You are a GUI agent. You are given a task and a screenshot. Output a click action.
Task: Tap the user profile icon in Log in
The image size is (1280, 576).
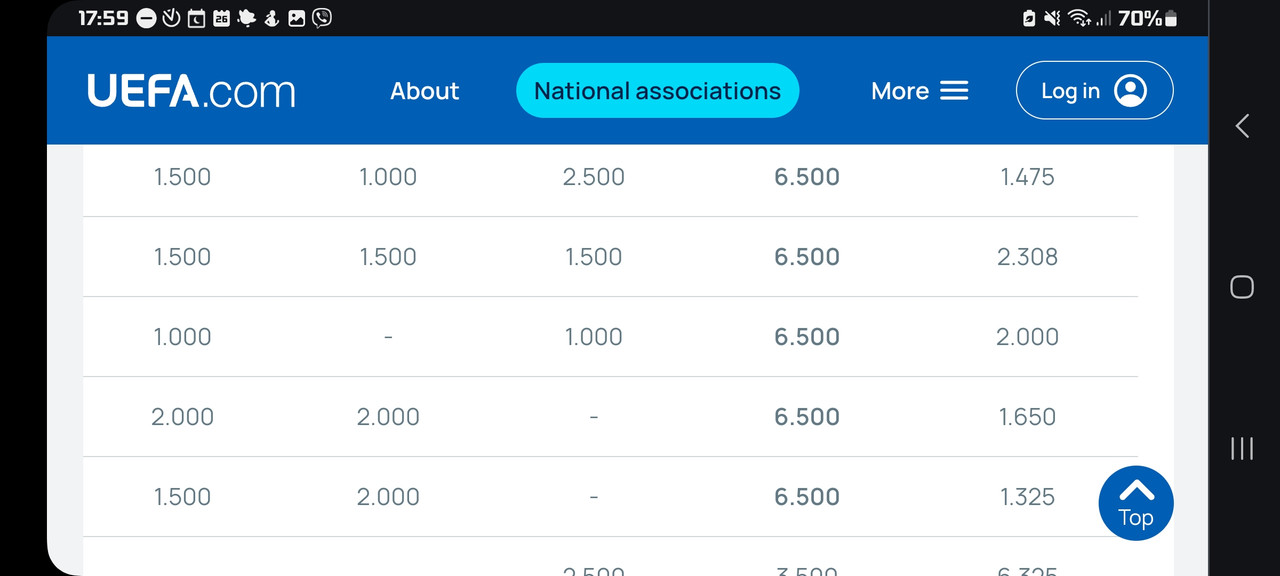pyautogui.click(x=1130, y=91)
